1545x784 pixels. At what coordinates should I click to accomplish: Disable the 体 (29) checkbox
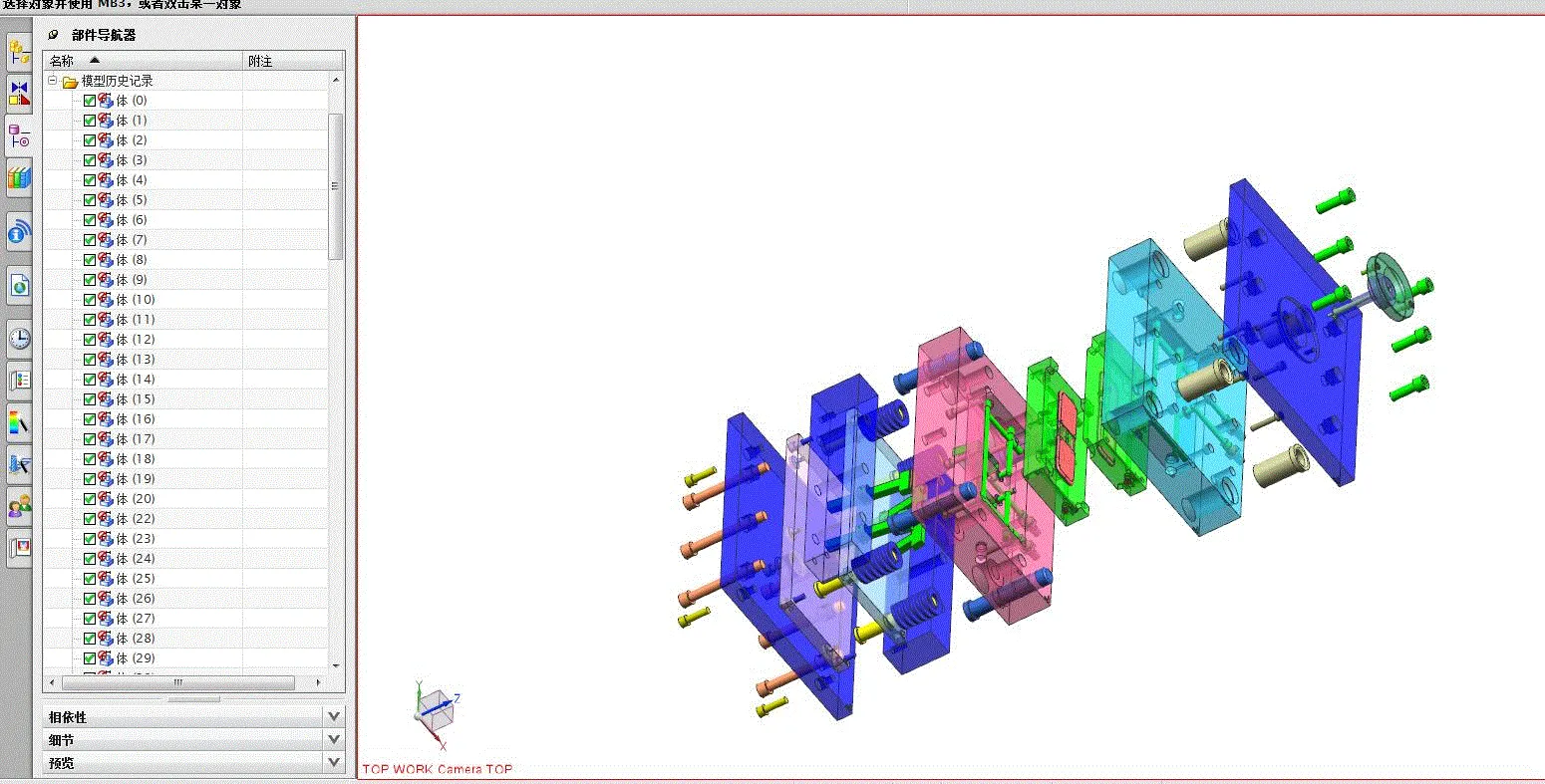[89, 657]
